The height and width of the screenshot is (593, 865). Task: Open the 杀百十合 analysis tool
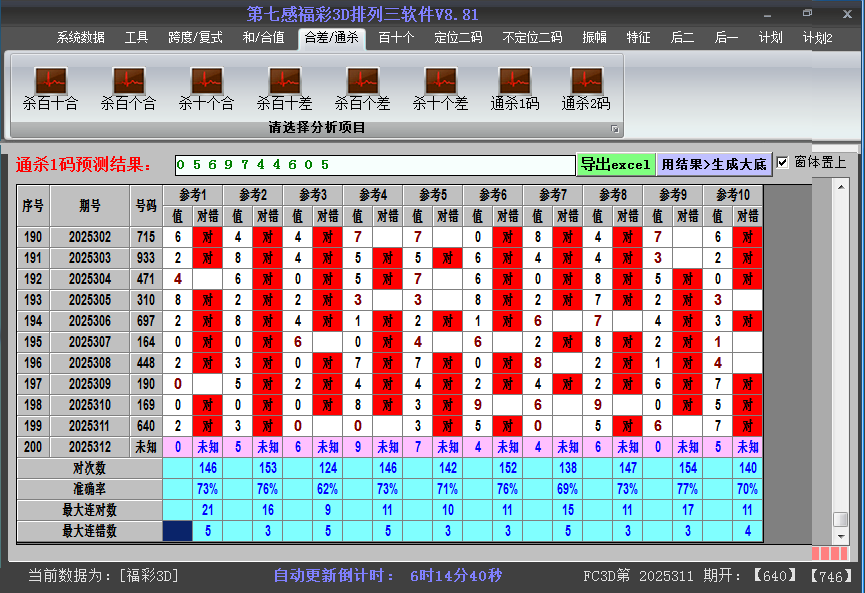tap(50, 88)
